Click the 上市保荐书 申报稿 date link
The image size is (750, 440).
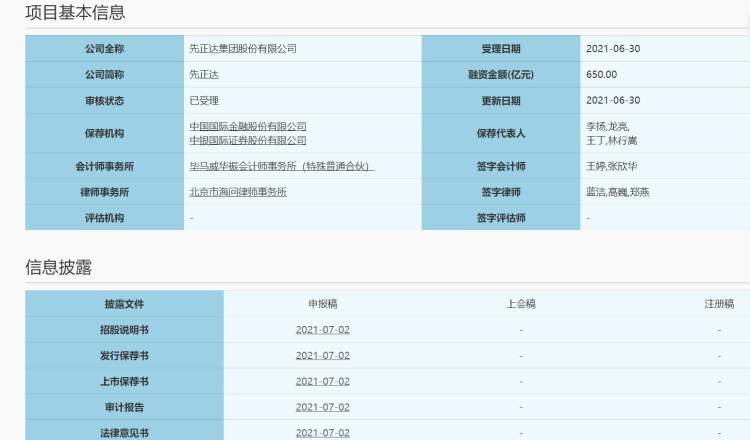tap(322, 382)
